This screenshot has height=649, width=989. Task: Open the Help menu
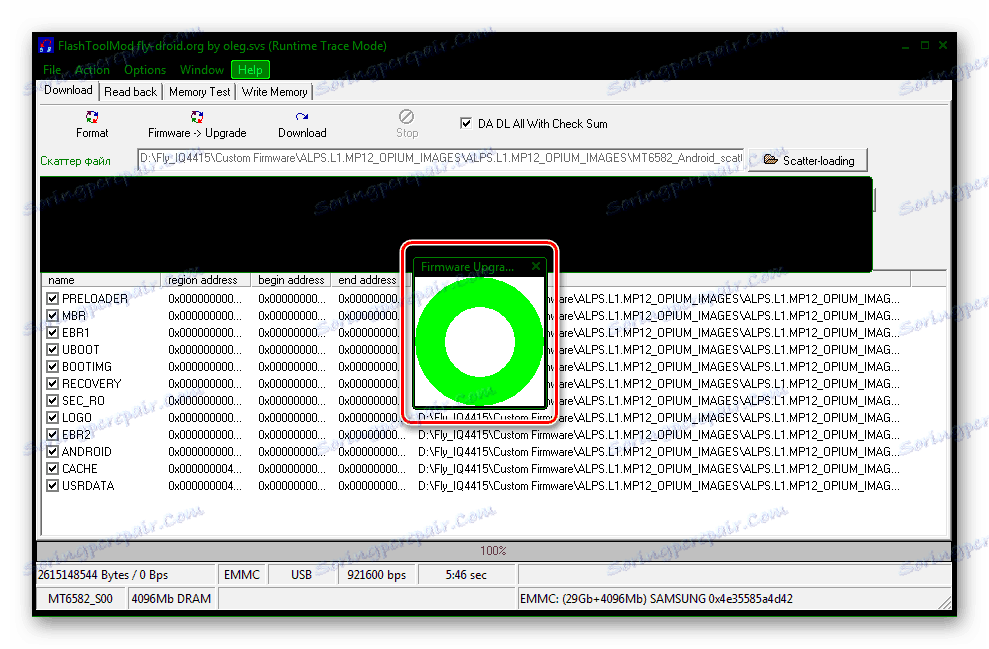click(250, 70)
